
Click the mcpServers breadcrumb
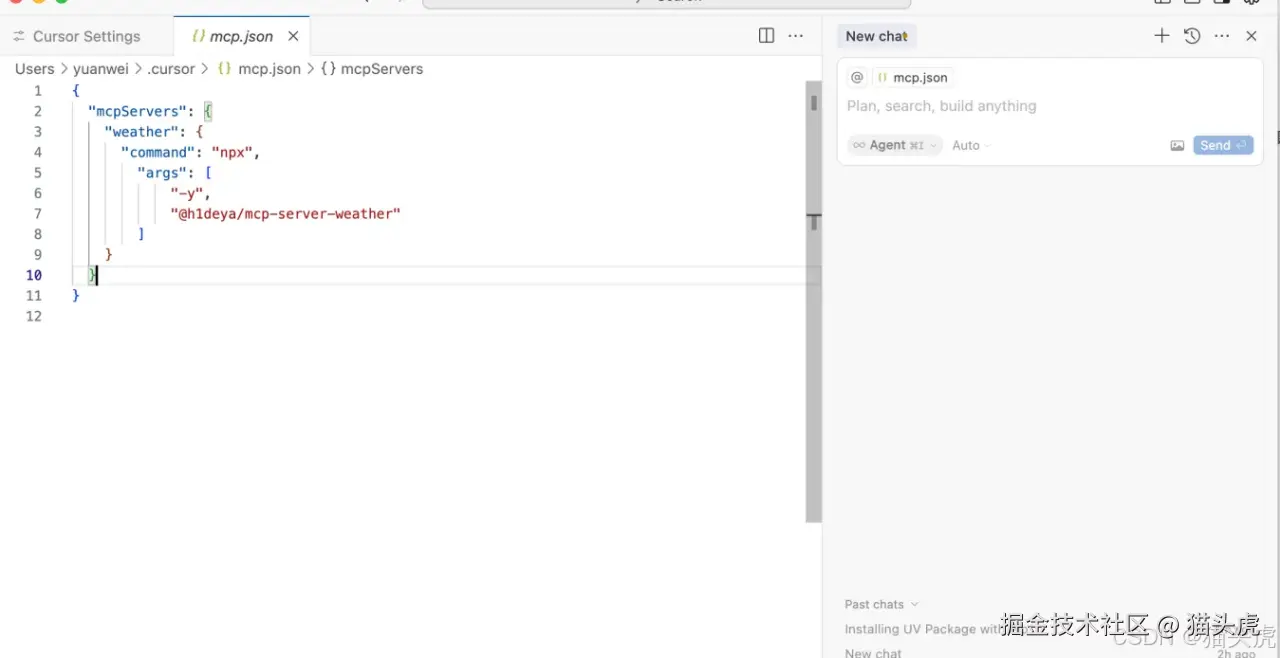372,69
